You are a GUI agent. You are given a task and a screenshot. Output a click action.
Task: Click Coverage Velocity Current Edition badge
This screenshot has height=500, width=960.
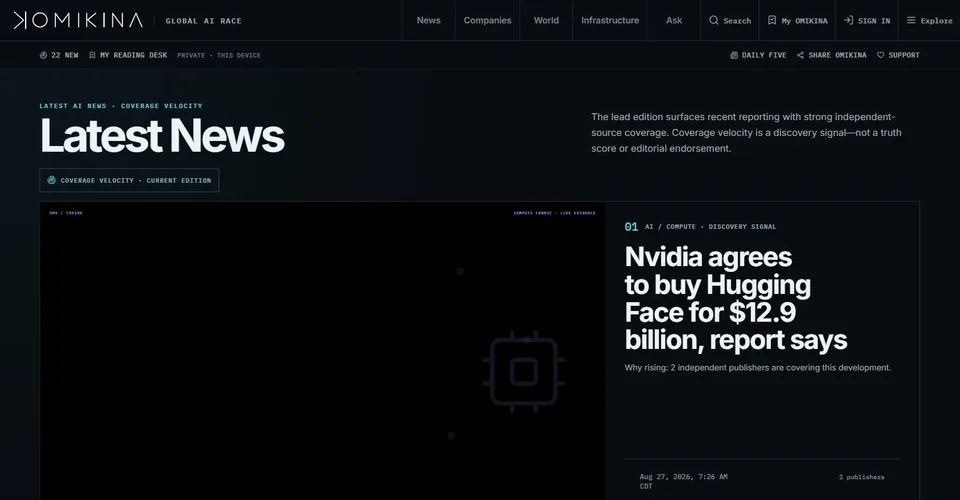(x=129, y=180)
